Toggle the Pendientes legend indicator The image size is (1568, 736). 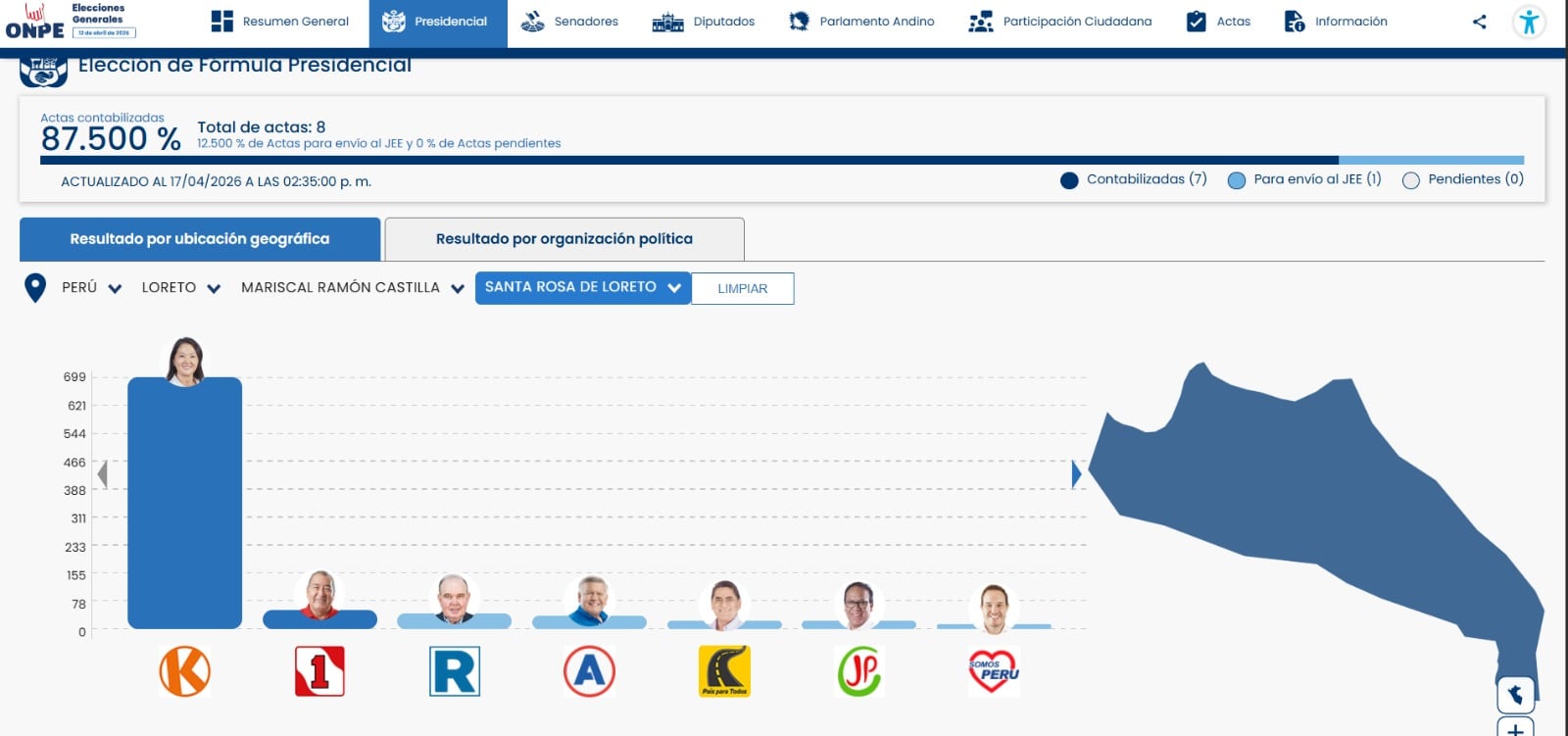point(1410,180)
